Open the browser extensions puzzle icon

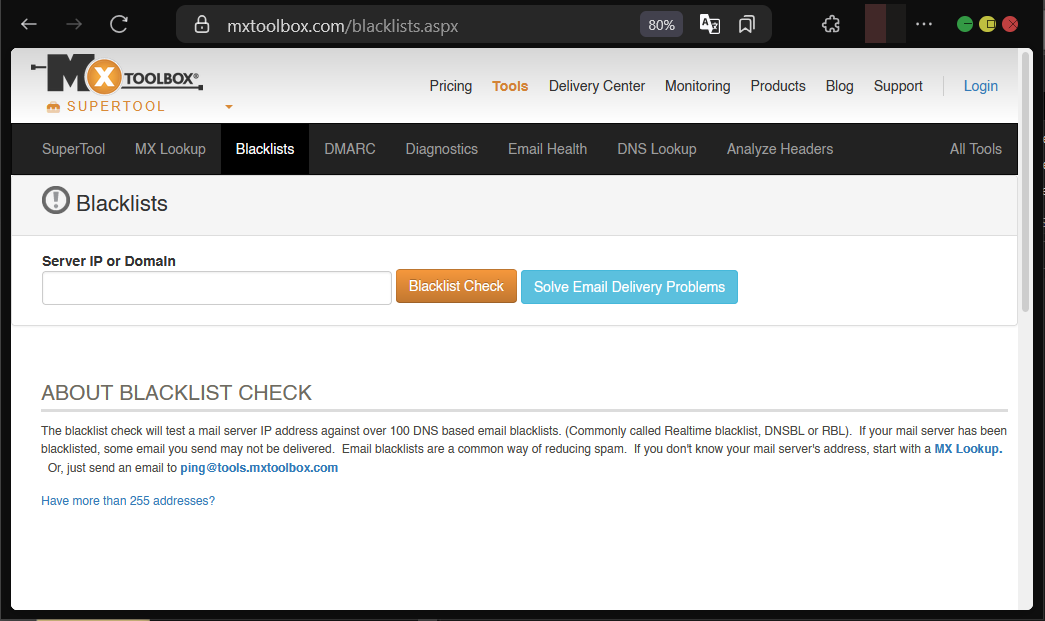pos(830,25)
